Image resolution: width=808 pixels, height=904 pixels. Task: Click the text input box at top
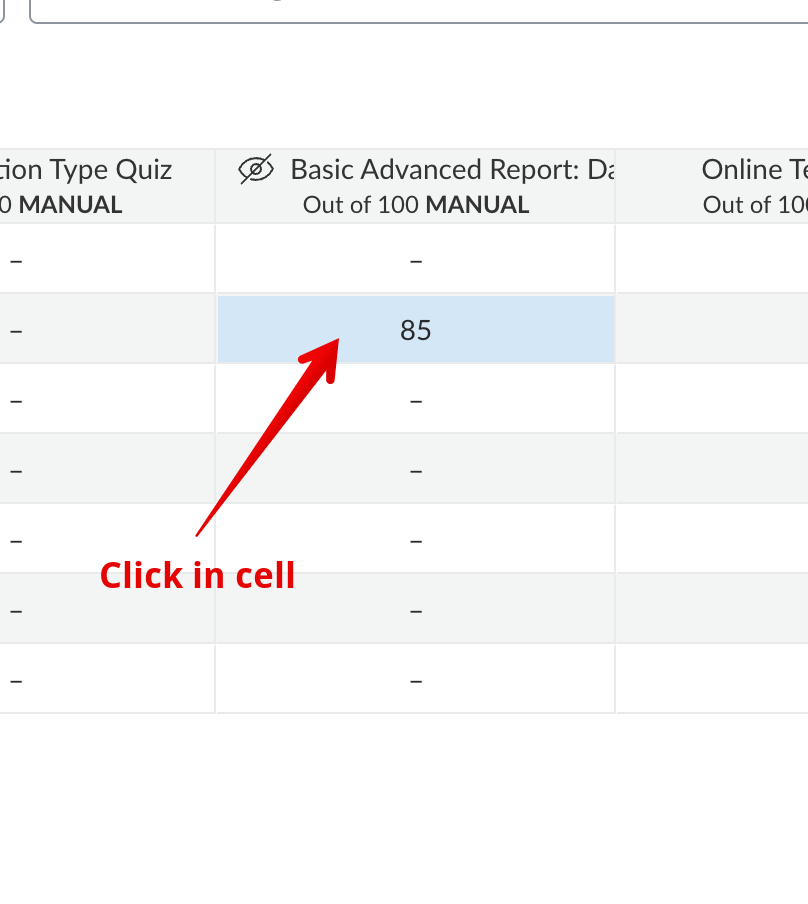[x=420, y=10]
